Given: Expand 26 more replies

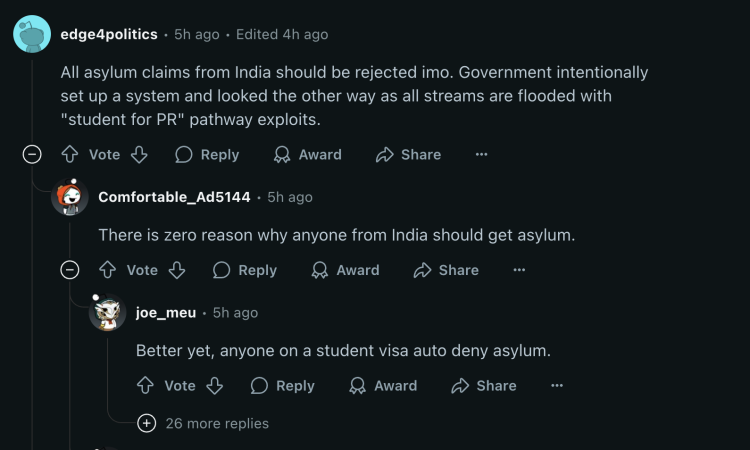Looking at the screenshot, I should pos(203,423).
